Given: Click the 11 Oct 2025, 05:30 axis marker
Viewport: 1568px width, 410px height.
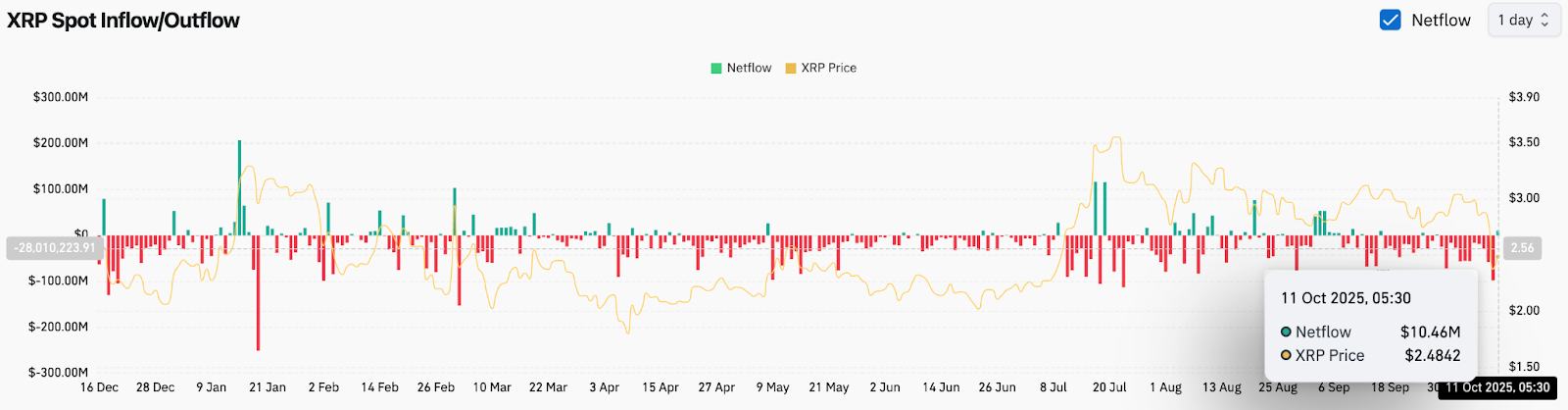Looking at the screenshot, I should click(x=1497, y=387).
